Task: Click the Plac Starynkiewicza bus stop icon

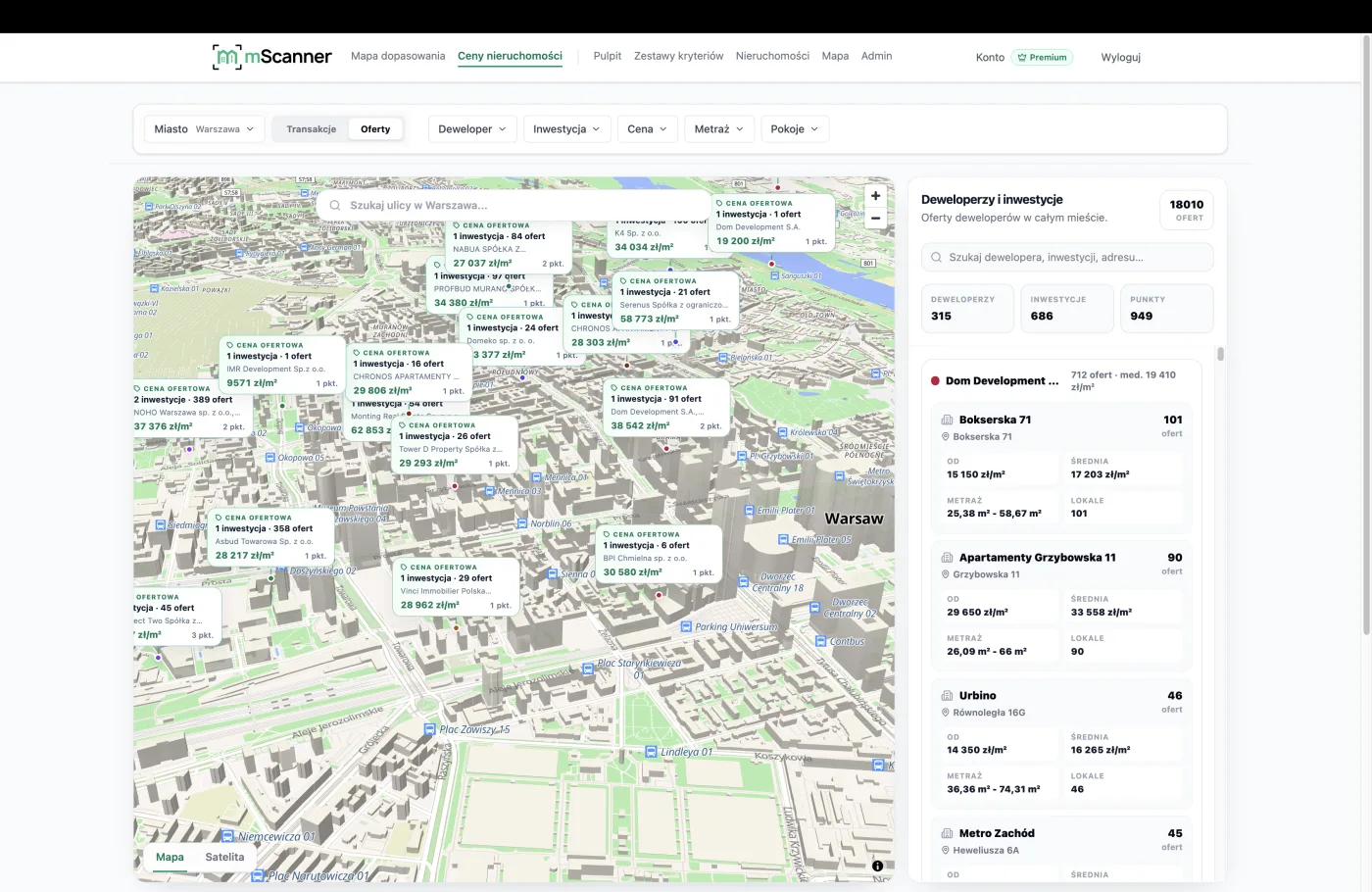Action: pyautogui.click(x=587, y=667)
